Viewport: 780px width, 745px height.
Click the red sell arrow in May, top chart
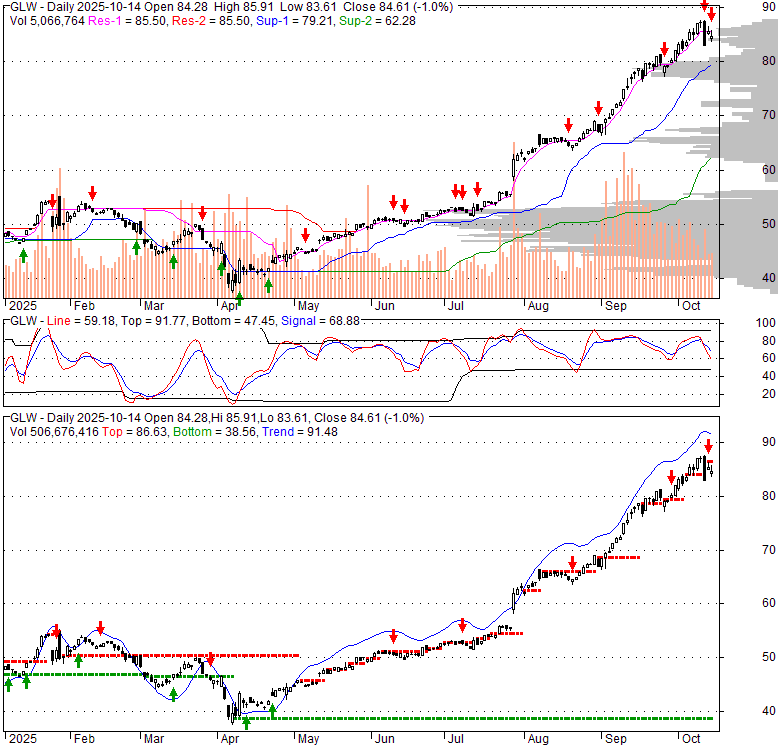(x=305, y=235)
